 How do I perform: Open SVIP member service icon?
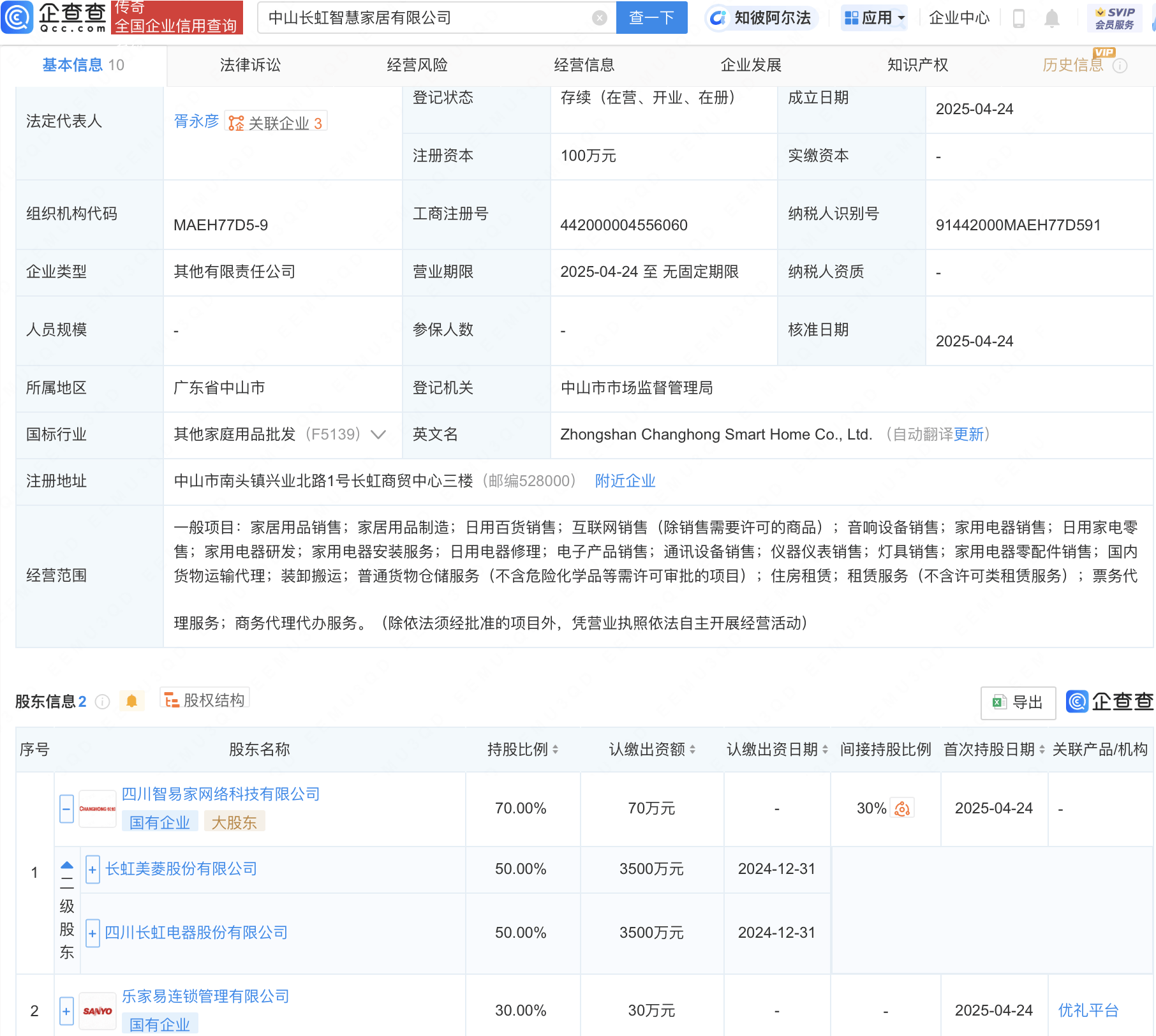pyautogui.click(x=1115, y=18)
